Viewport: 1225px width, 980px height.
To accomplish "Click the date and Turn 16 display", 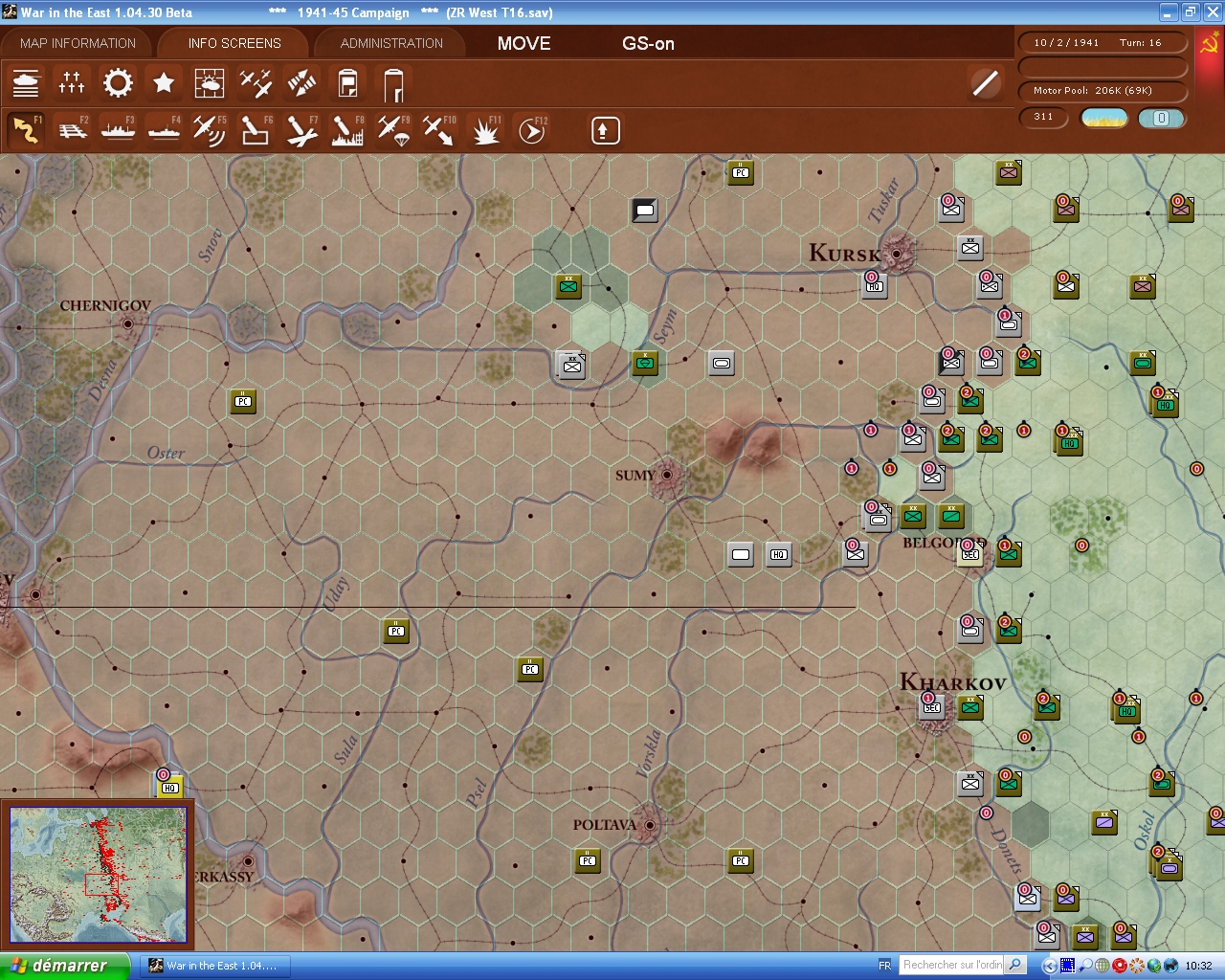I will [x=1102, y=43].
